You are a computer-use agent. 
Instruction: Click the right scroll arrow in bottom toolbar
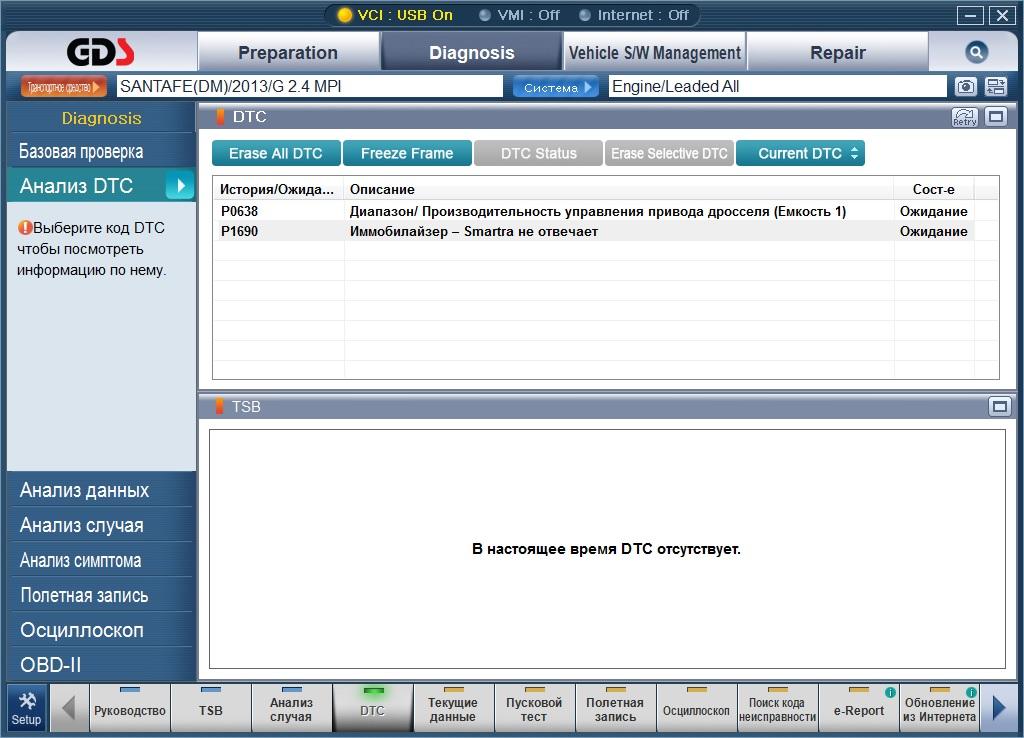[x=999, y=709]
